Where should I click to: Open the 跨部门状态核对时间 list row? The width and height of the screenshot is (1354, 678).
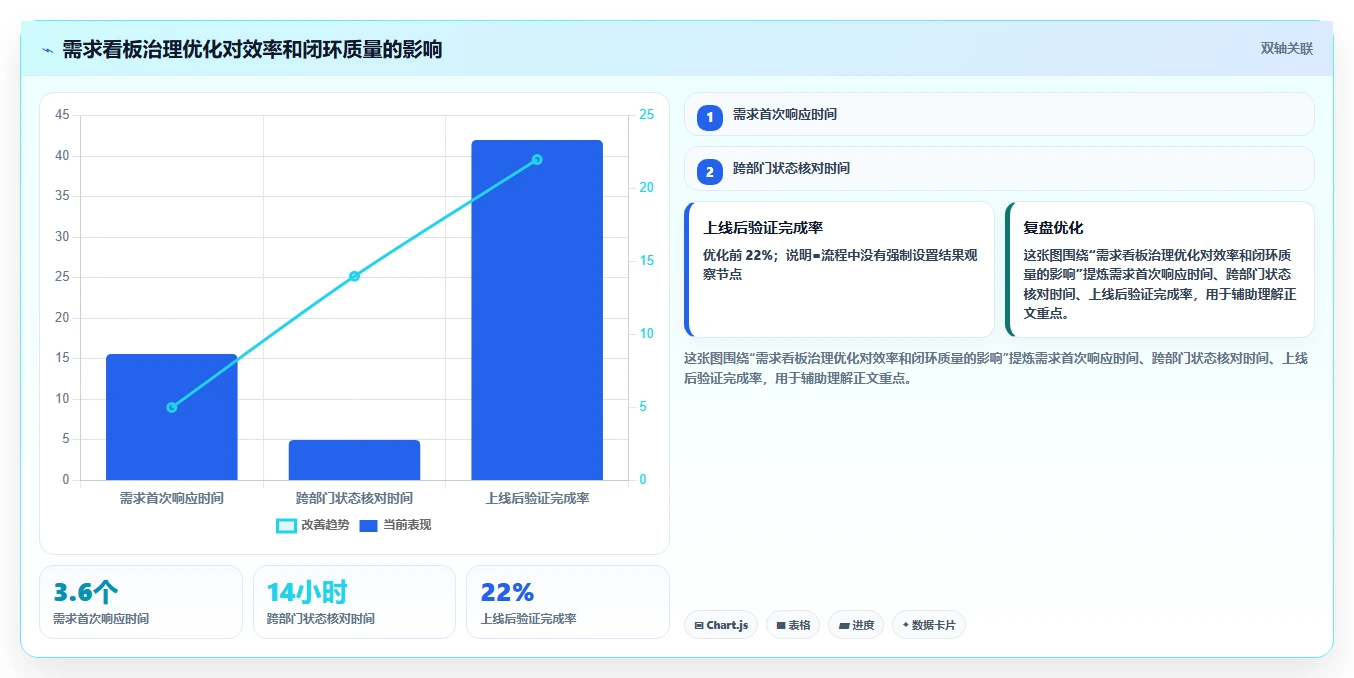999,168
